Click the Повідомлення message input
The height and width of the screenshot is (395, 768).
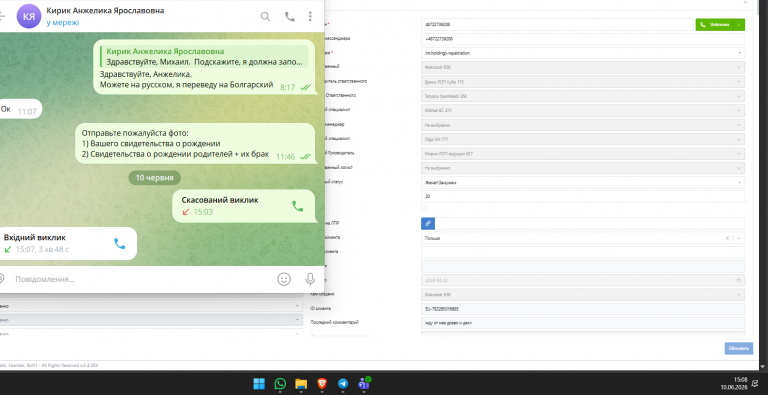point(142,279)
